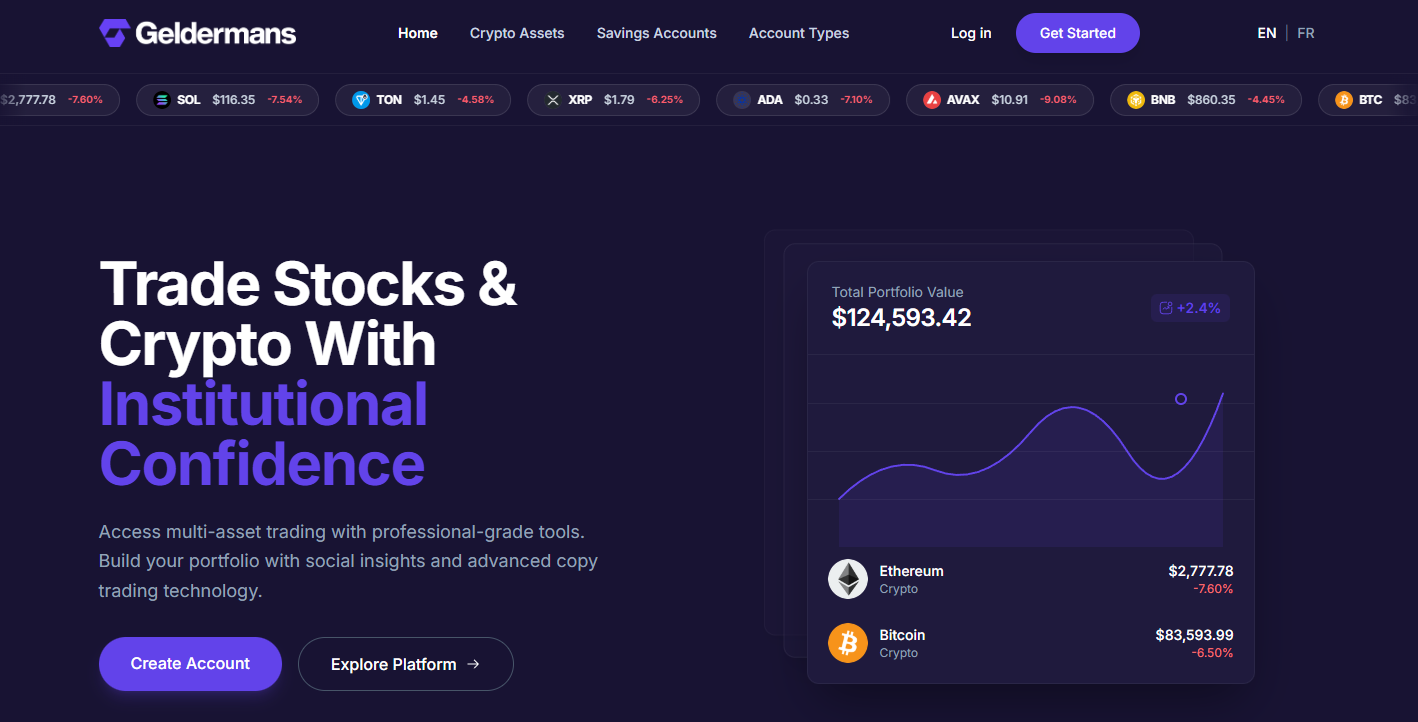This screenshot has height=722, width=1418.
Task: Select EN language option
Action: click(x=1267, y=33)
